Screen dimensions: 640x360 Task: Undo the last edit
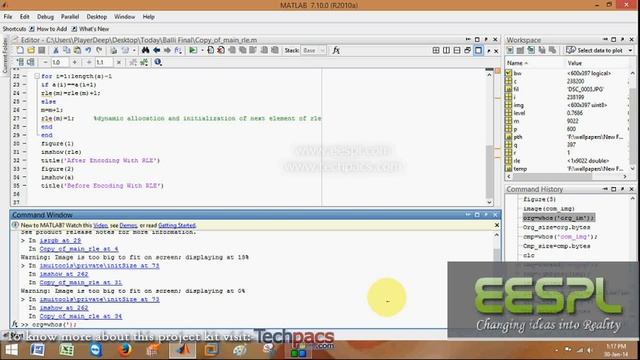[88, 50]
